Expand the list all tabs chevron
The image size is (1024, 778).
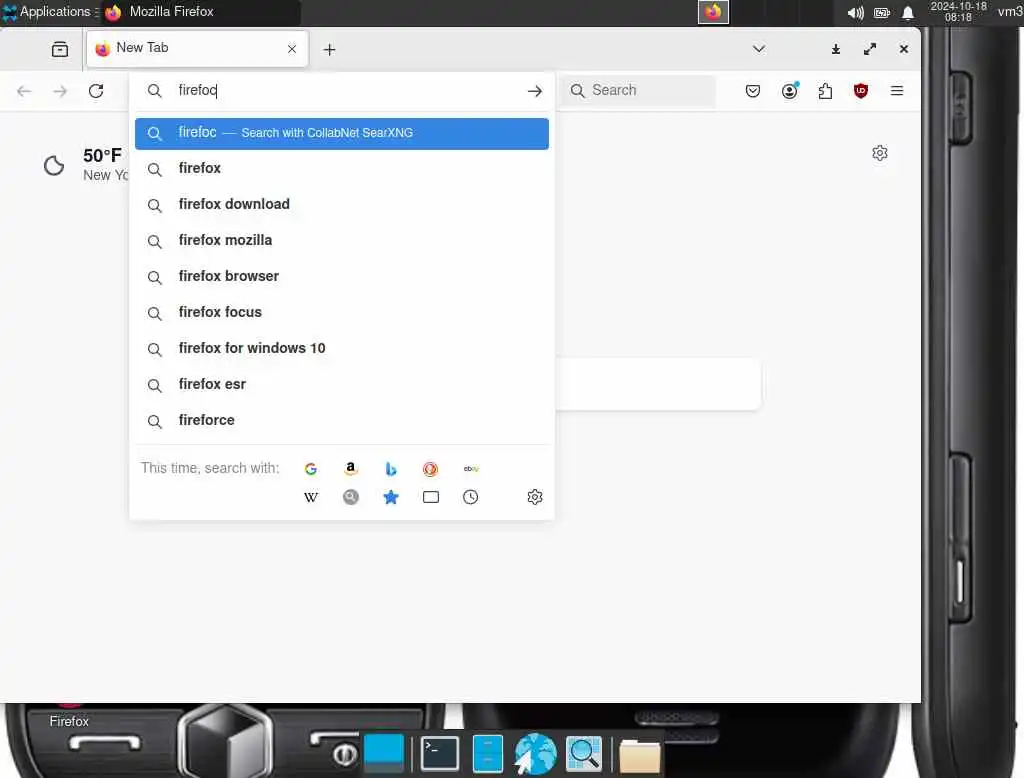pos(759,49)
